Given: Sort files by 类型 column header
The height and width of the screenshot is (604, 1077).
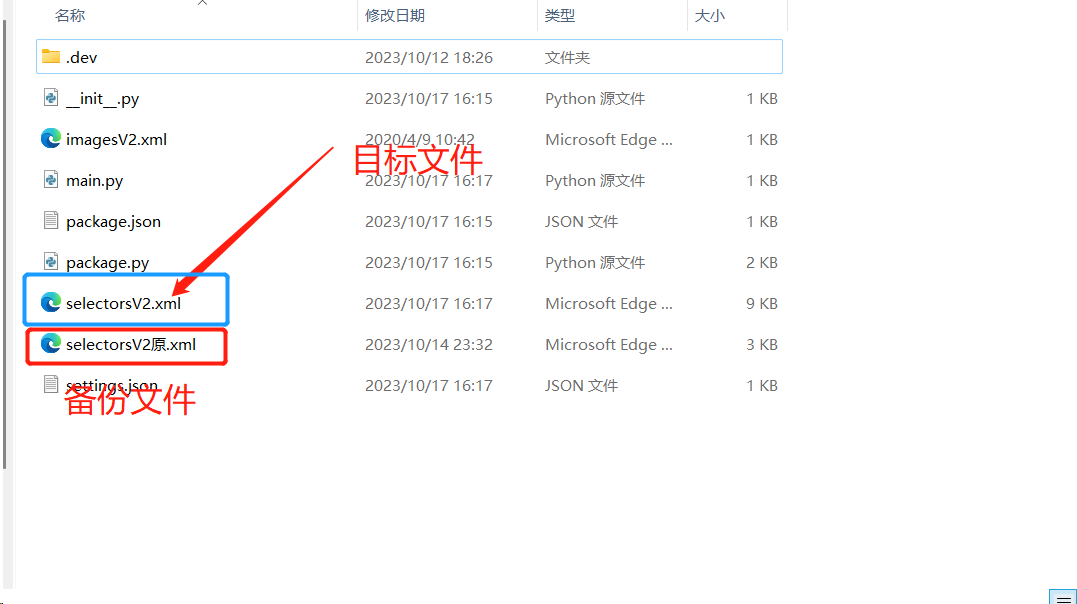Looking at the screenshot, I should (560, 16).
